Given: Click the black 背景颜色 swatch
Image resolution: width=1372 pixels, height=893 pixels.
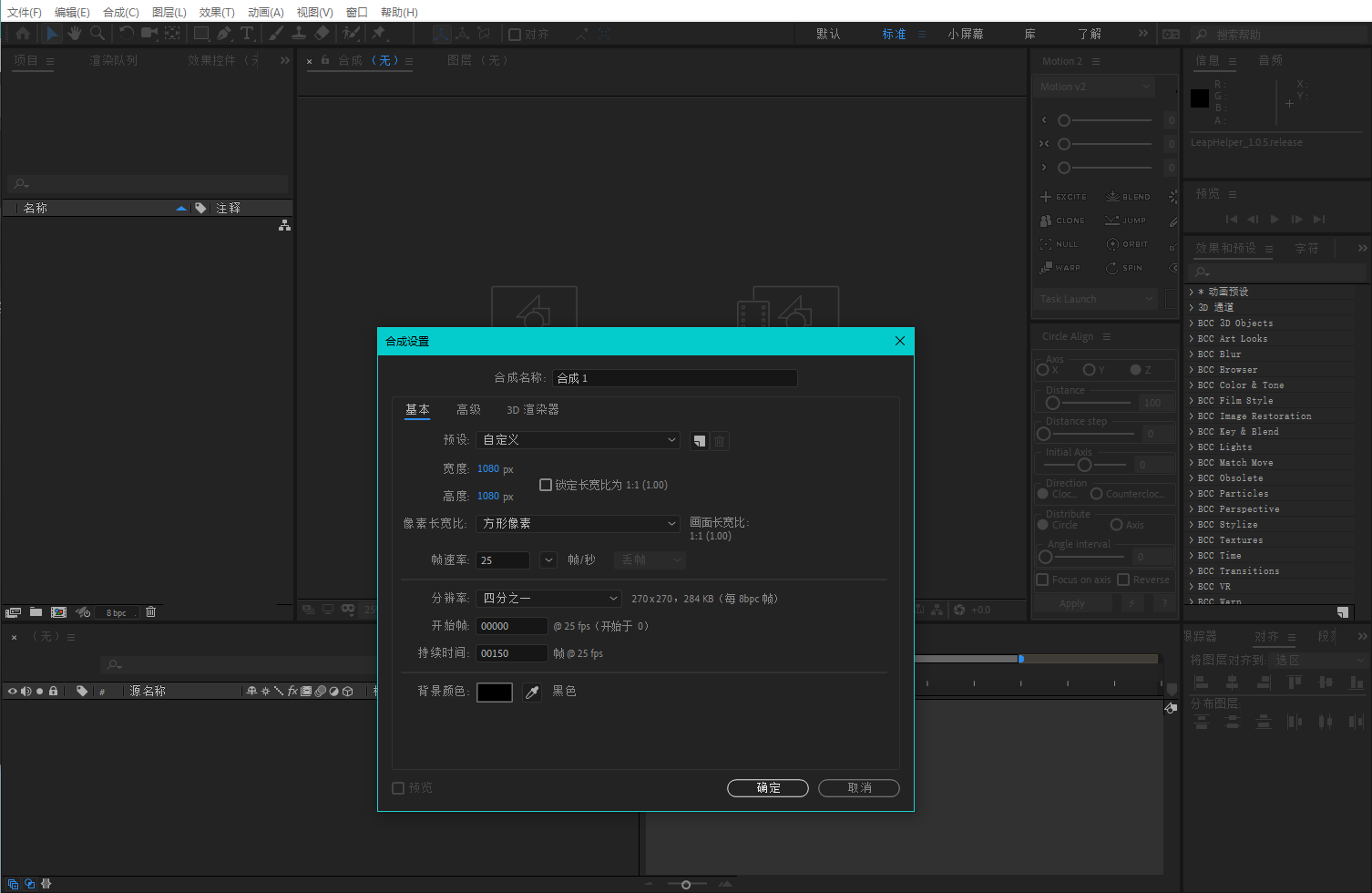Looking at the screenshot, I should pos(495,693).
